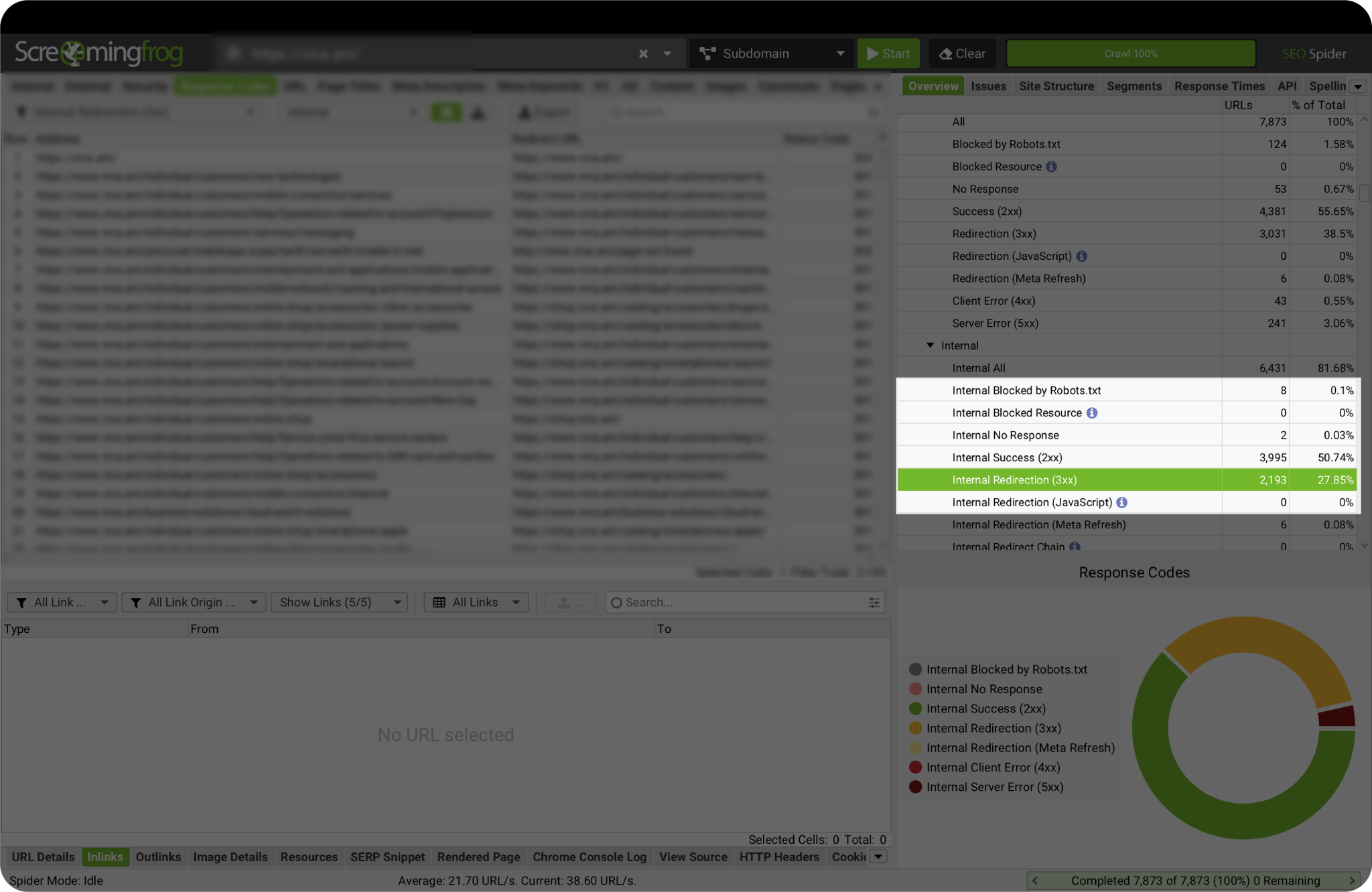Open the Show Links (5/5) dropdown
1372x892 pixels.
pyautogui.click(x=339, y=602)
